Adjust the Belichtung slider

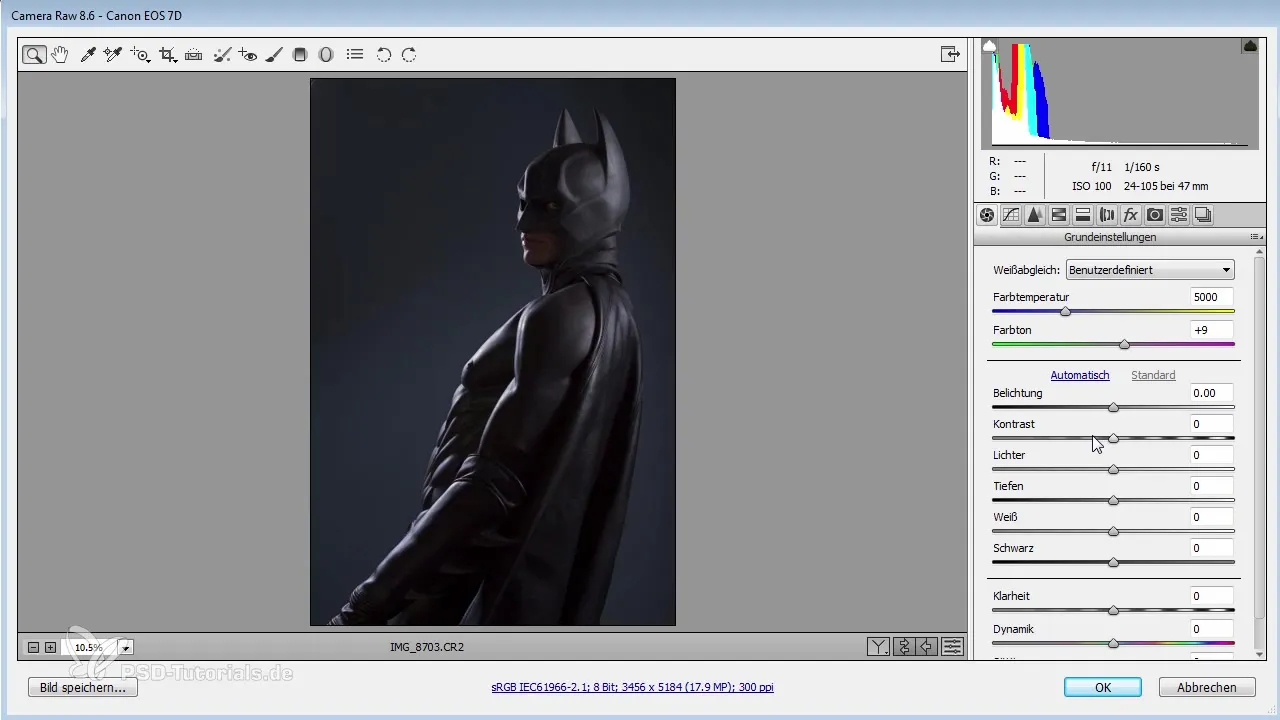coord(1113,407)
